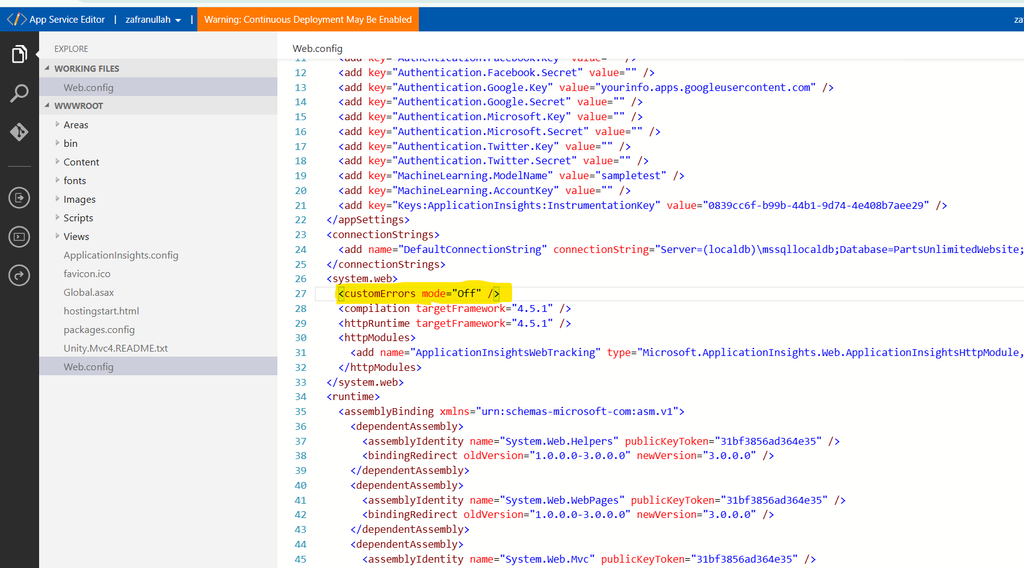The height and width of the screenshot is (568, 1024).
Task: Expand the Areas folder
Action: pos(57,124)
